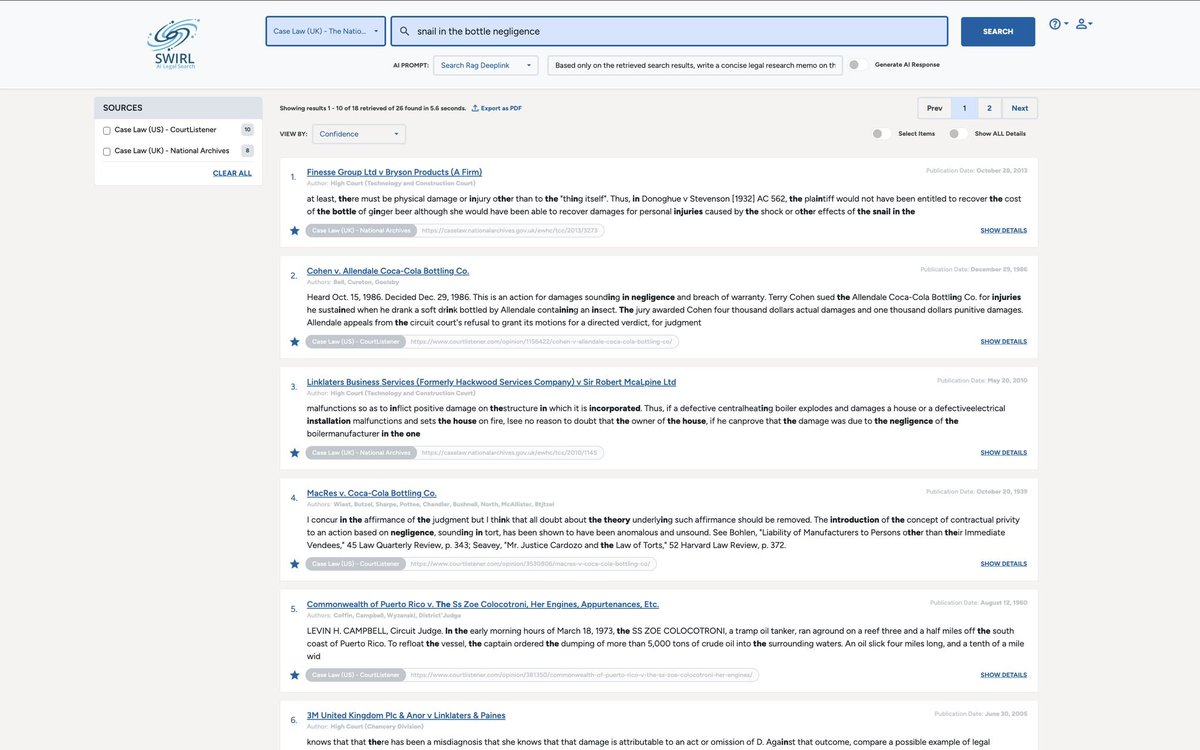Click the SOURCES panel header

178,108
